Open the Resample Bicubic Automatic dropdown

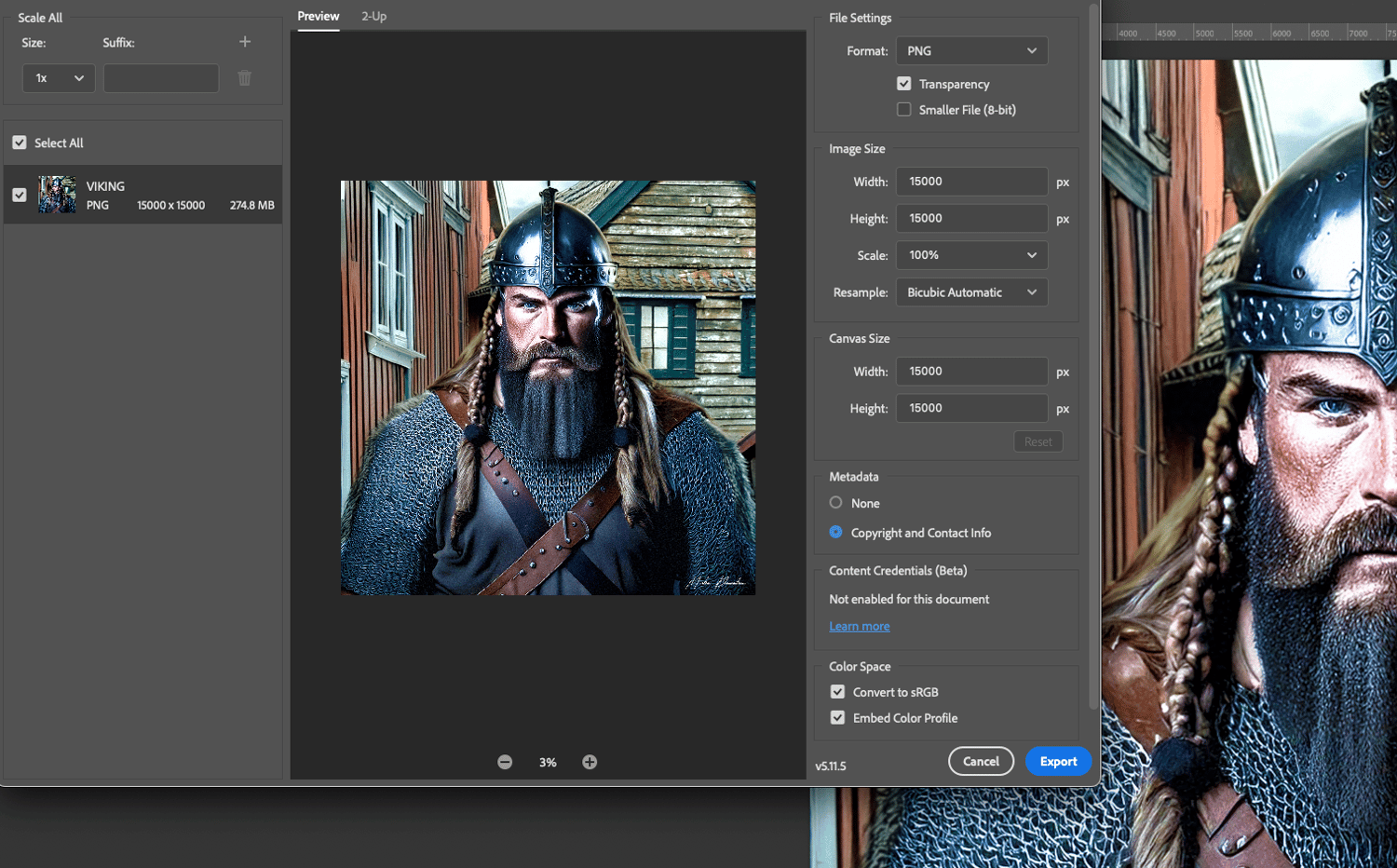tap(971, 292)
